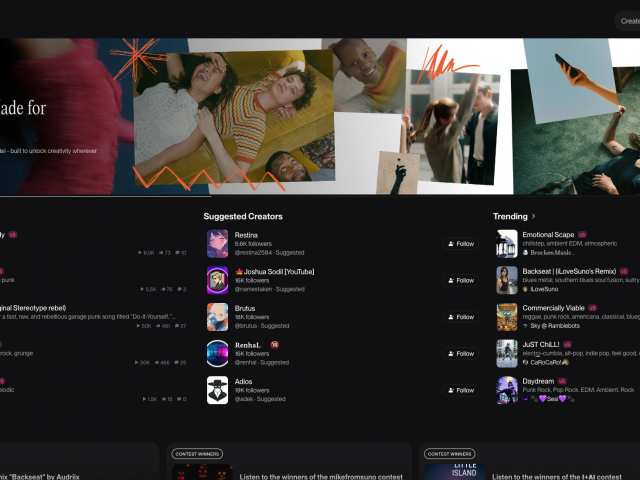The image size is (640, 480).
Task: Open the Backseat (iLoveSuno's Remix) song title
Action: pyautogui.click(x=568, y=271)
